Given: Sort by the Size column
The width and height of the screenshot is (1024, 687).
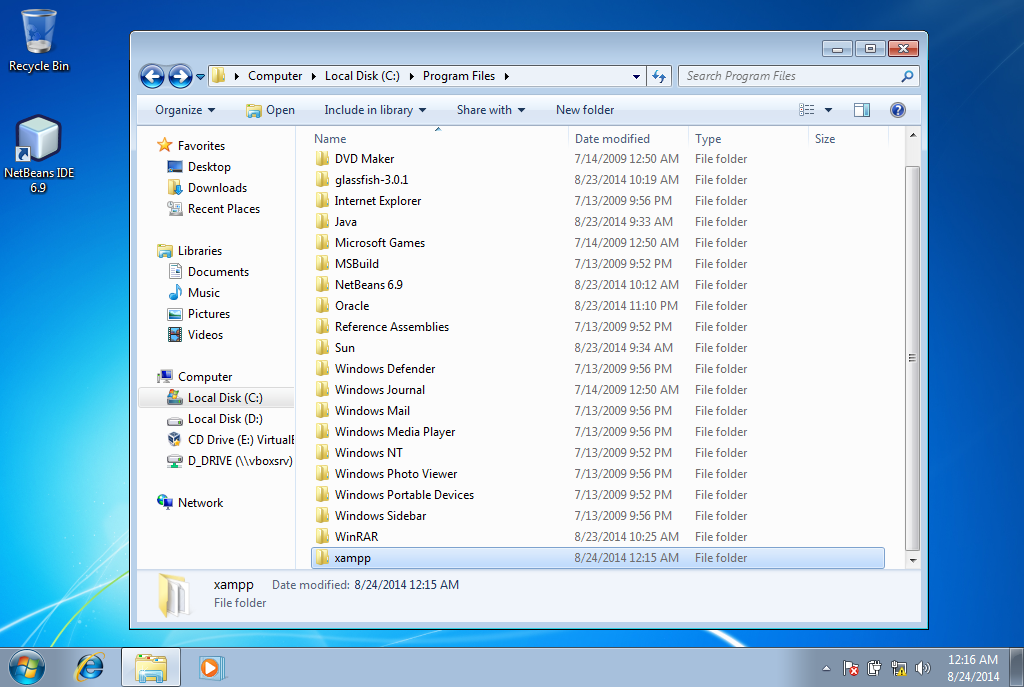Looking at the screenshot, I should [848, 138].
